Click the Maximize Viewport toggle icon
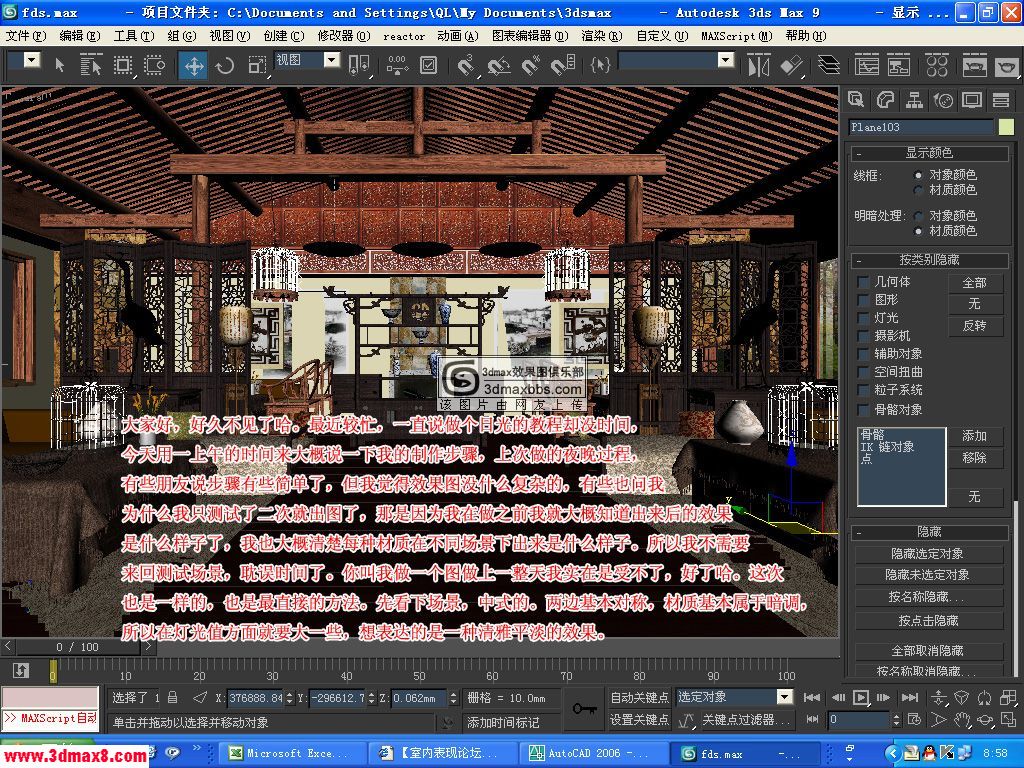This screenshot has height=768, width=1024. [x=1008, y=720]
